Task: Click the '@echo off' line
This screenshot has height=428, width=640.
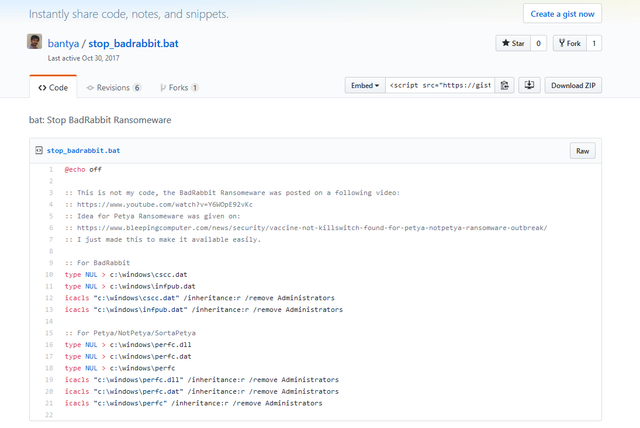Action: (83, 169)
